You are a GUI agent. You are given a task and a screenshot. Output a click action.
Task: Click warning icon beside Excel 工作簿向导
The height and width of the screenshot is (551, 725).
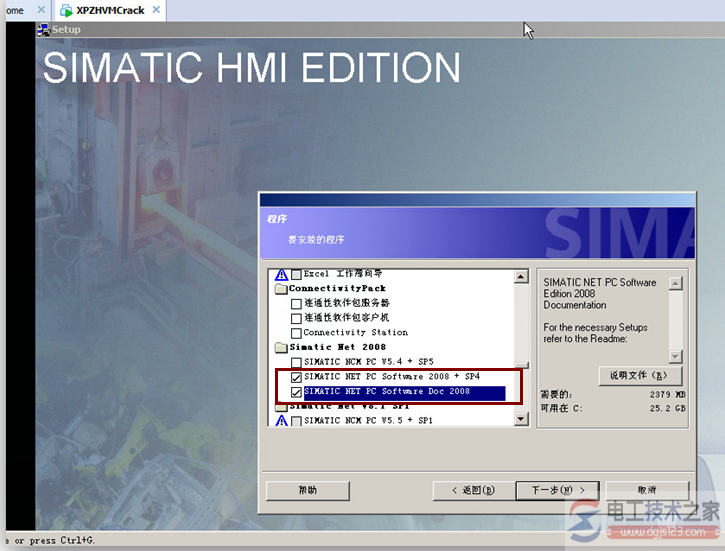[x=282, y=275]
